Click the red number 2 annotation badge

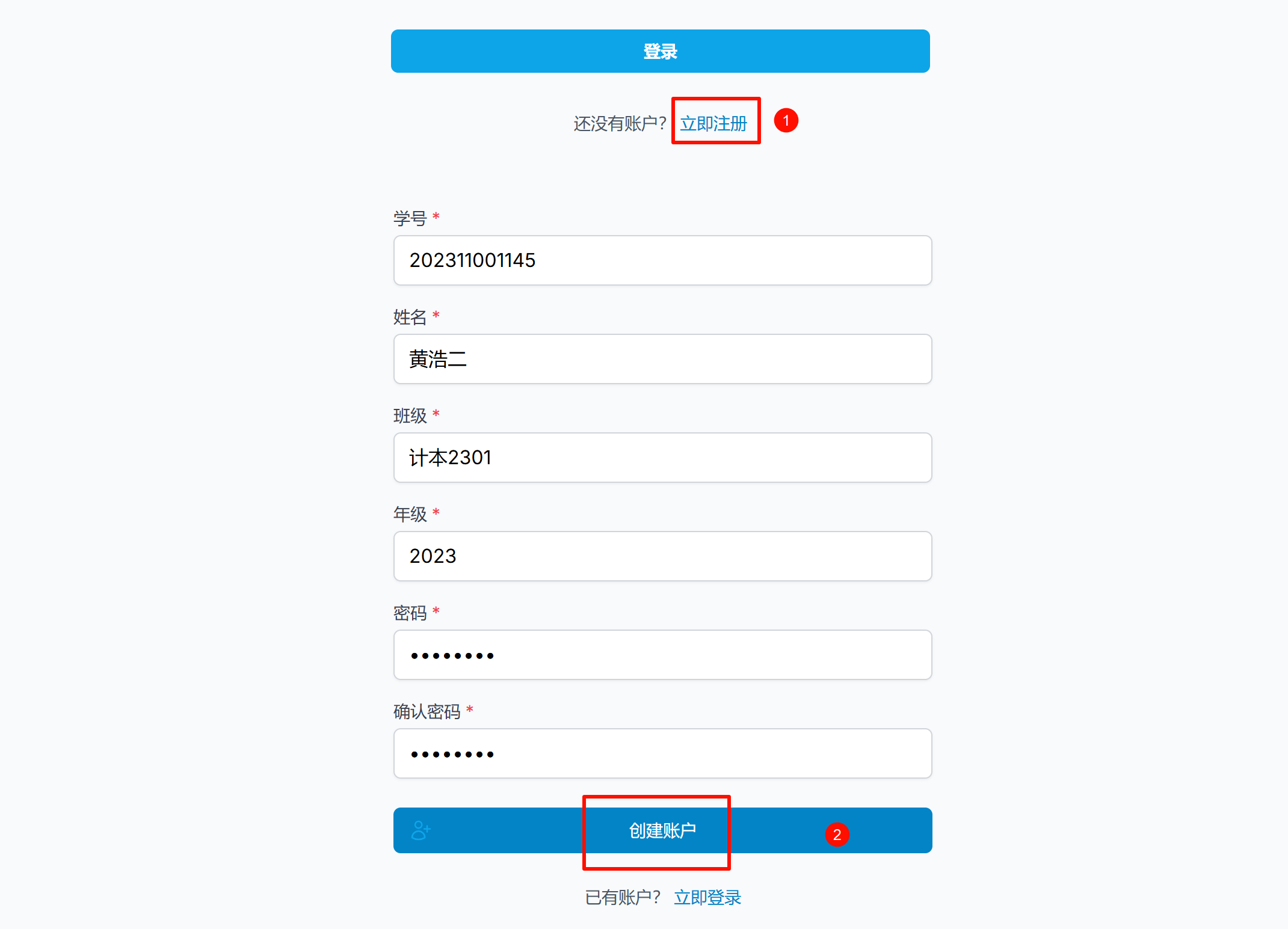tap(836, 835)
